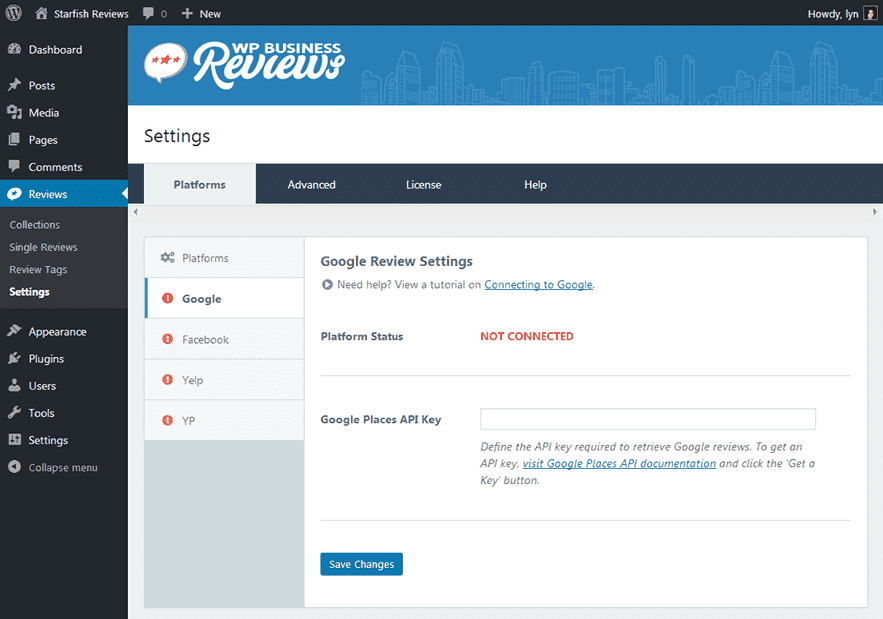The width and height of the screenshot is (883, 619).
Task: Click the red warning icon beside Facebook
Action: coord(167,339)
